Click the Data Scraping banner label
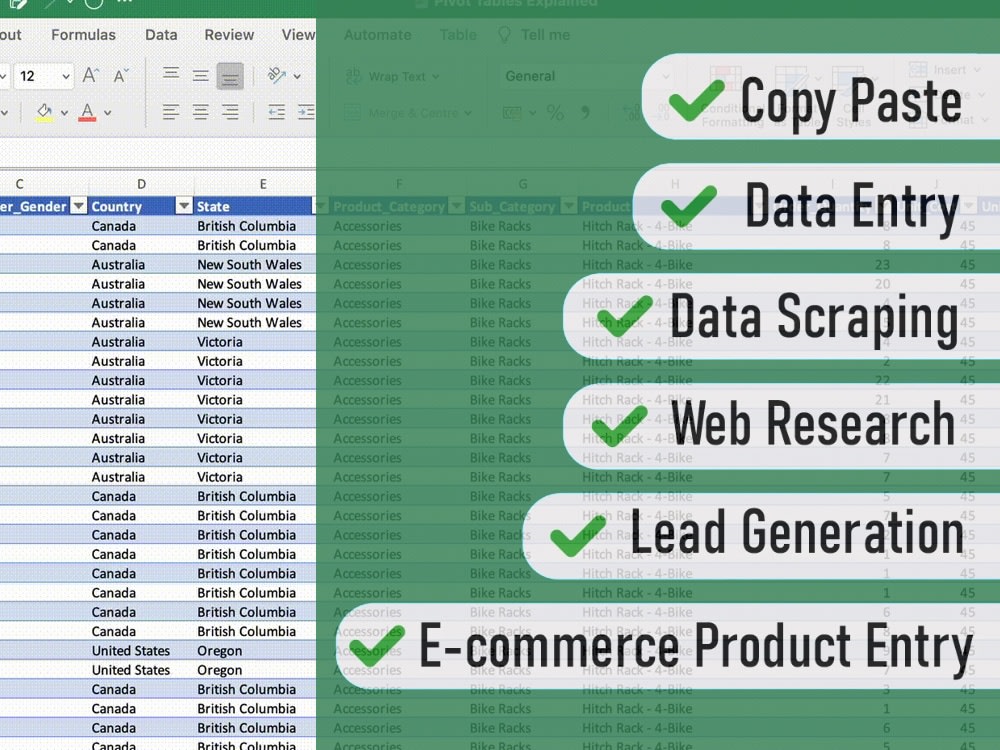Screen dimensions: 1000x750 814,317
